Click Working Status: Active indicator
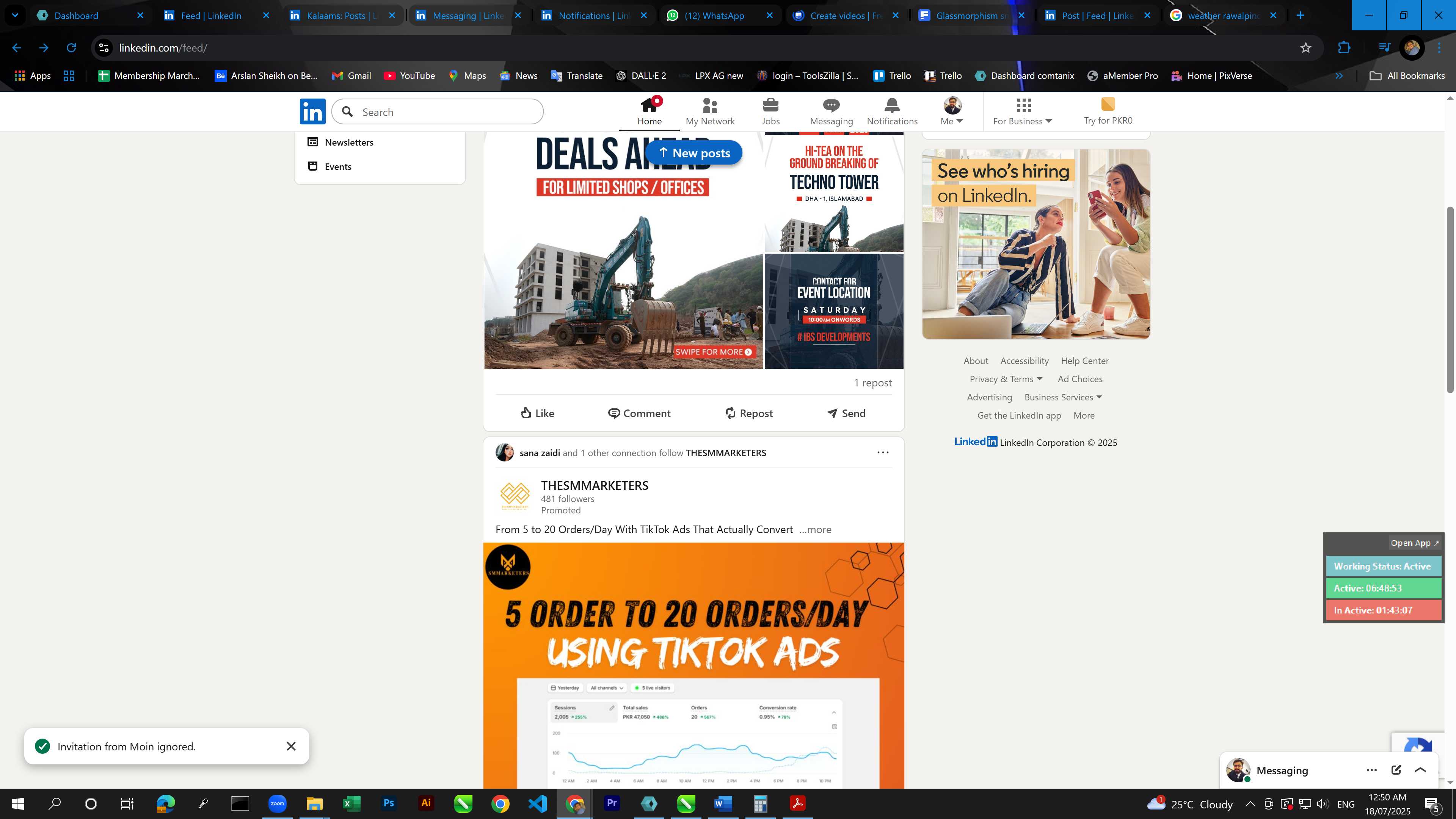Image resolution: width=1456 pixels, height=819 pixels. (1383, 566)
